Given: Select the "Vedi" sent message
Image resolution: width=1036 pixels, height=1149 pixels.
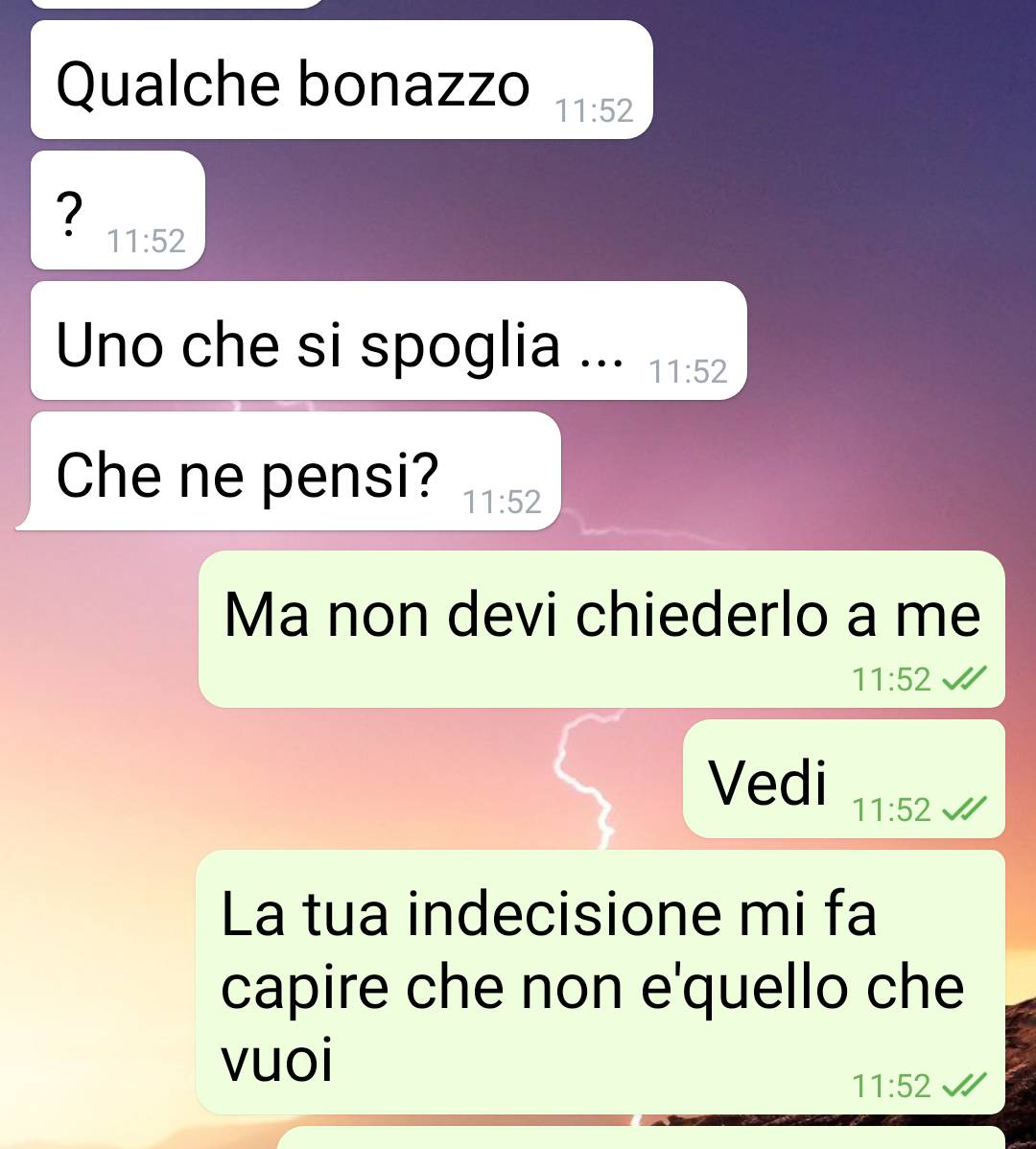Looking at the screenshot, I should (844, 779).
